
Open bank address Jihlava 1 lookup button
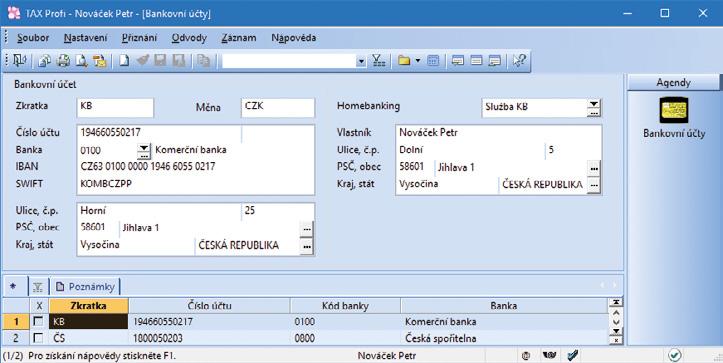pyautogui.click(x=307, y=229)
